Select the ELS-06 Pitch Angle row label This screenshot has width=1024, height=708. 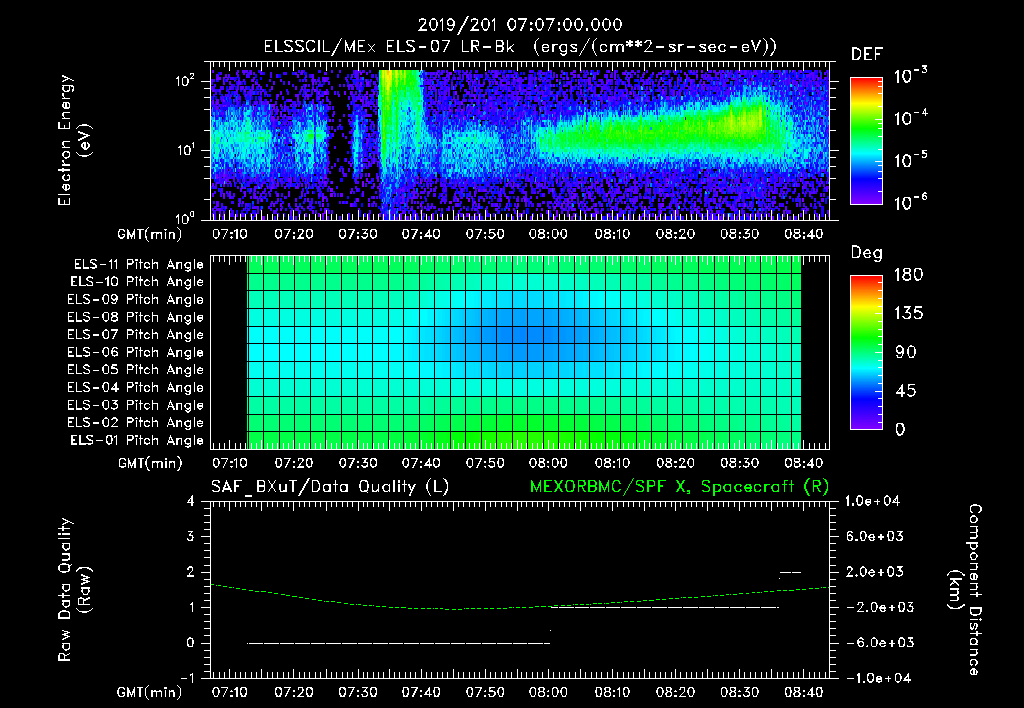[136, 352]
